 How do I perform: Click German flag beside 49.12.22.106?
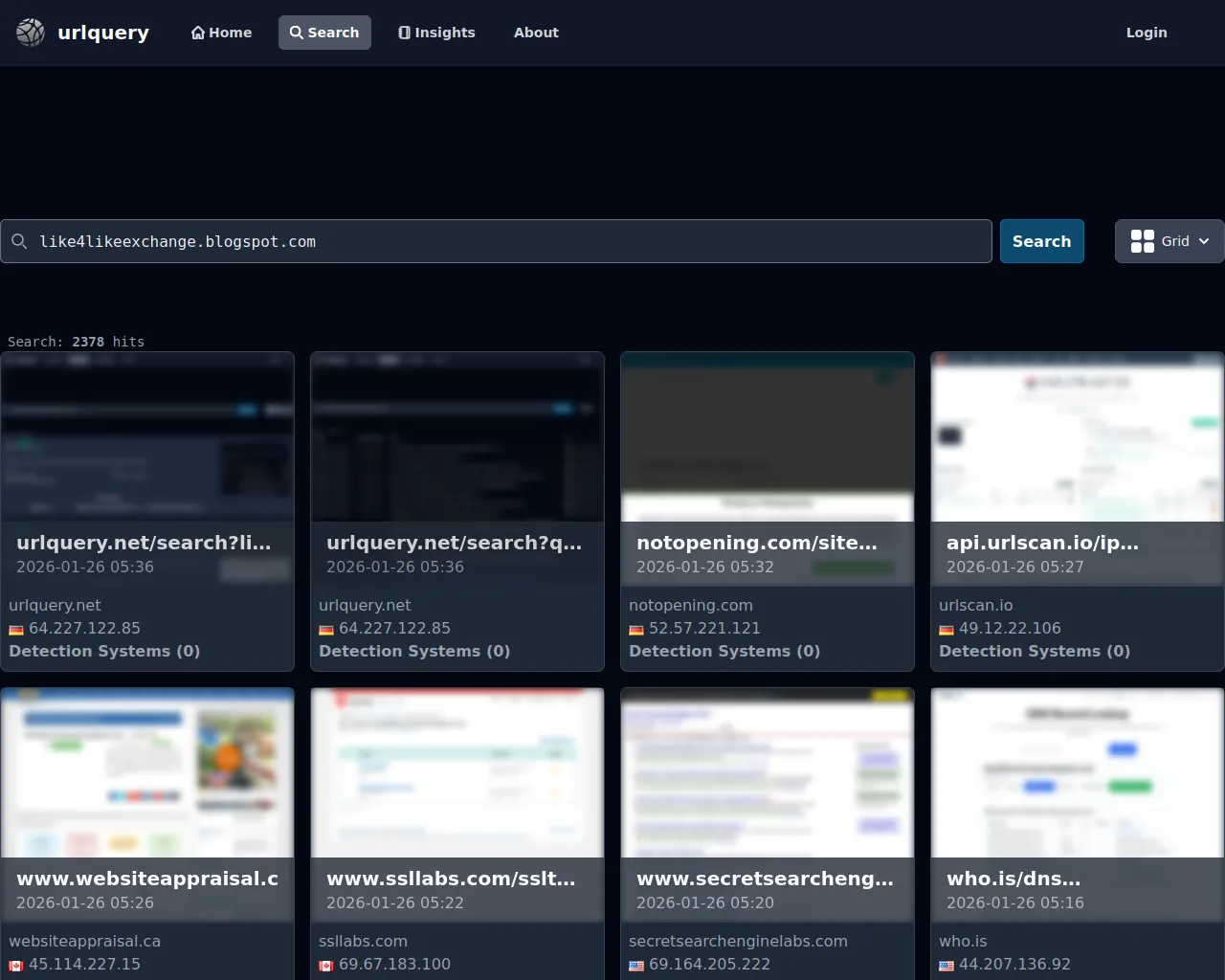(947, 630)
